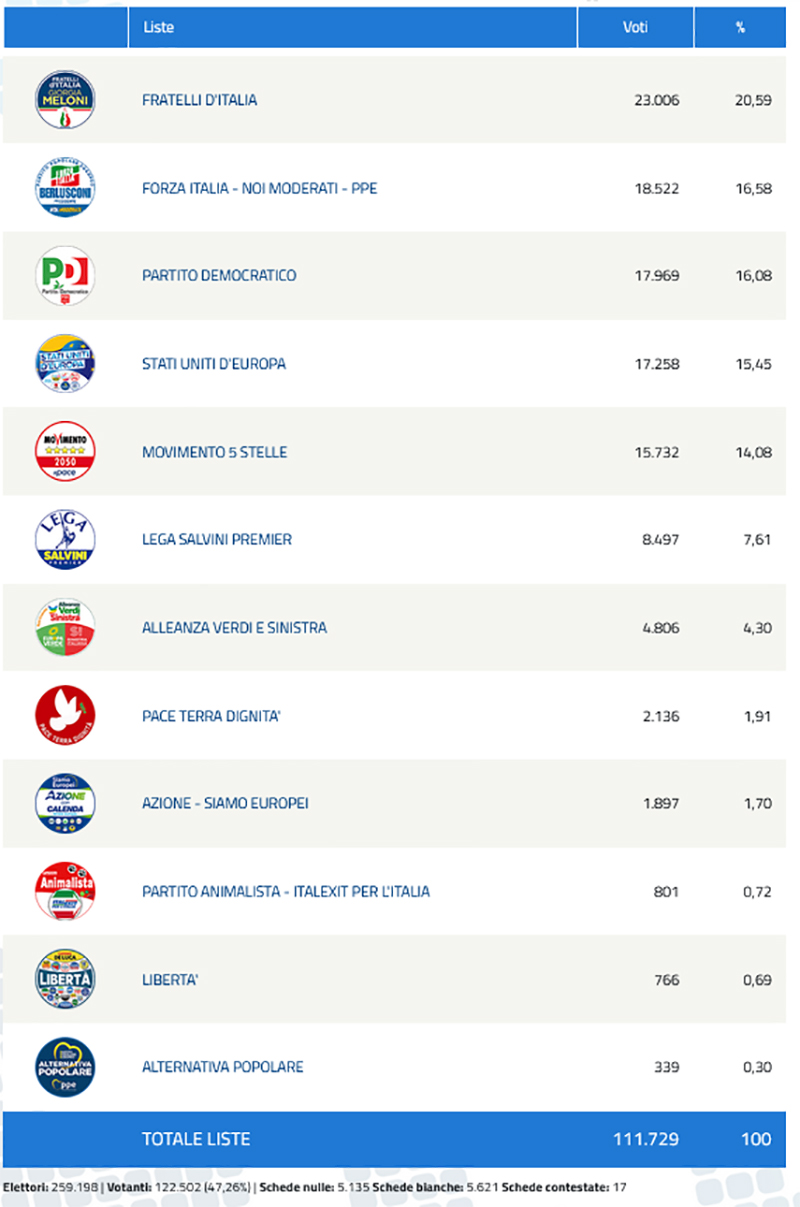Open the FRATELLI D'ITALIA list name
Image resolution: width=800 pixels, height=1207 pixels.
199,100
